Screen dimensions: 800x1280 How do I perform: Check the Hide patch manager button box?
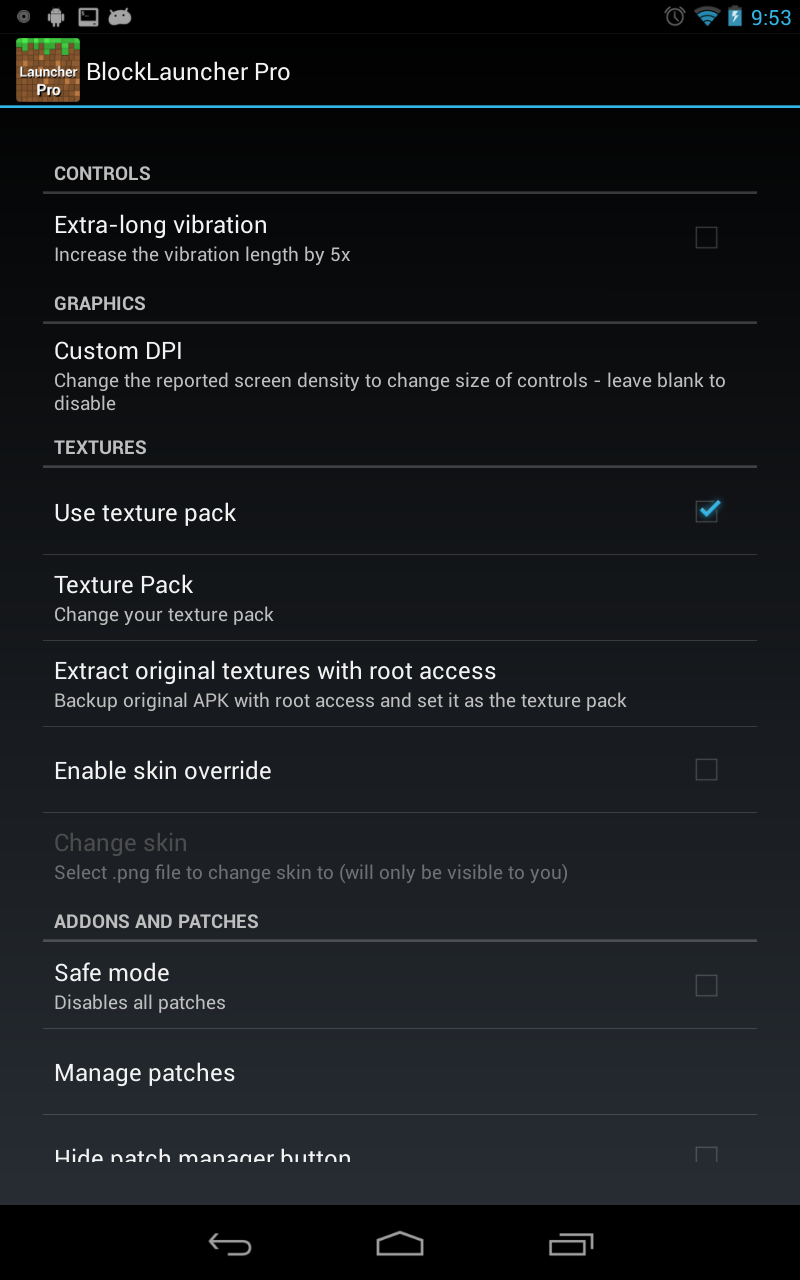click(706, 1155)
